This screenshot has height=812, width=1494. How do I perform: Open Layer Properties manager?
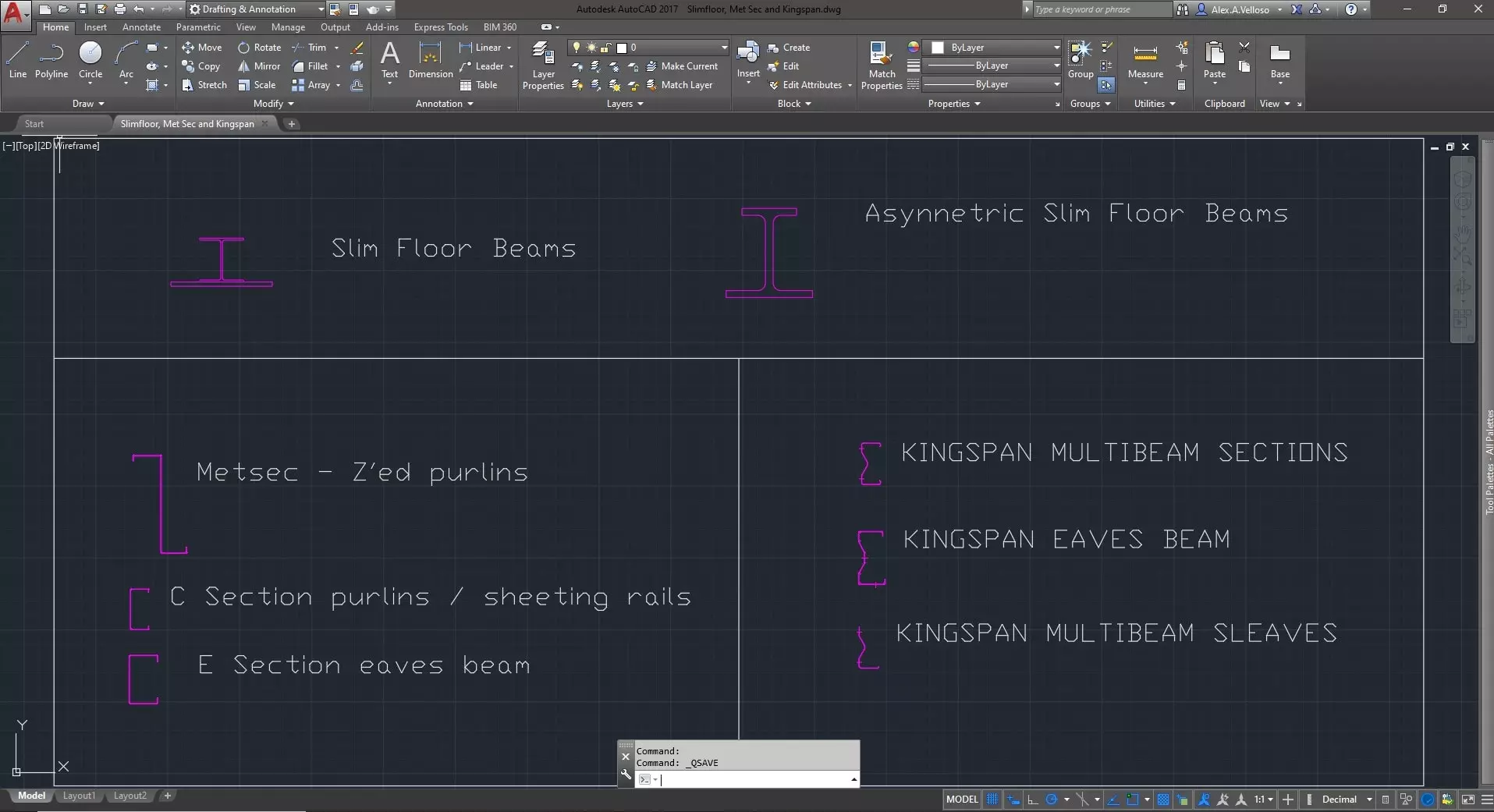point(543,66)
